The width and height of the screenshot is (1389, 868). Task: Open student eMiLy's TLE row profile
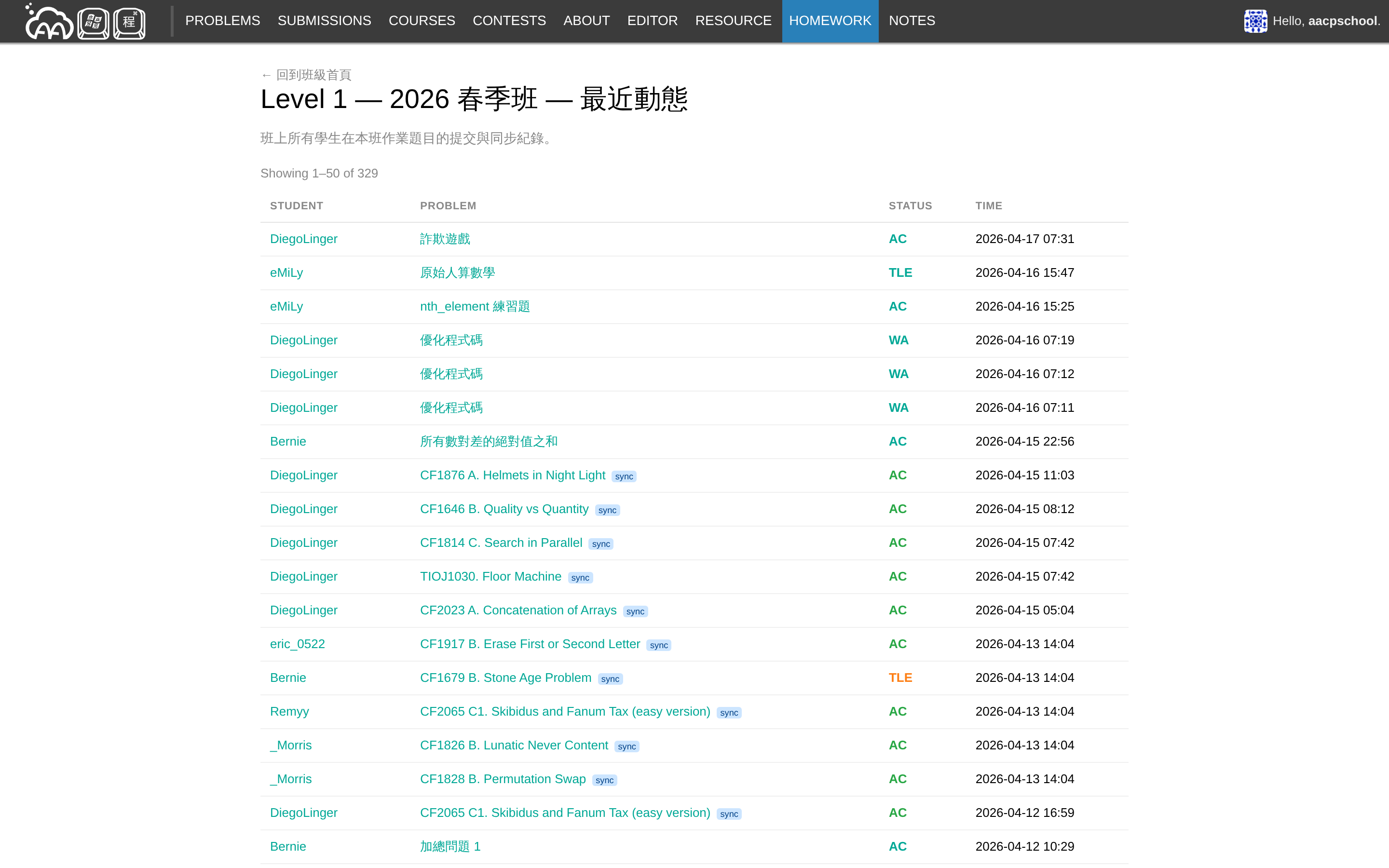[286, 272]
